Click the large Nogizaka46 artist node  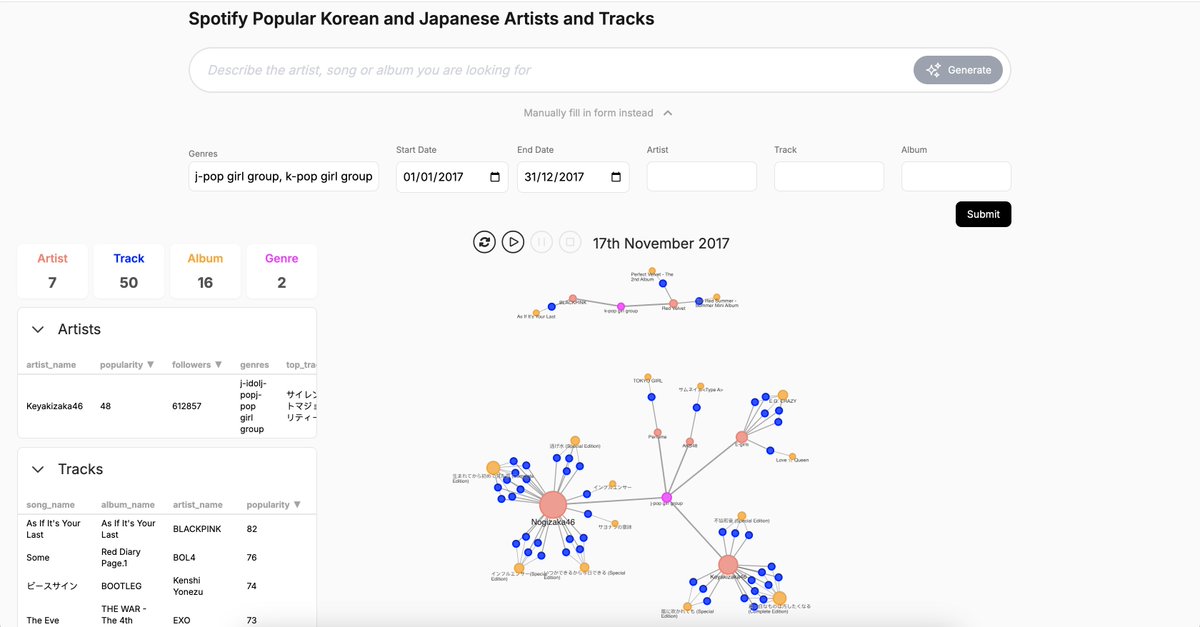[553, 504]
